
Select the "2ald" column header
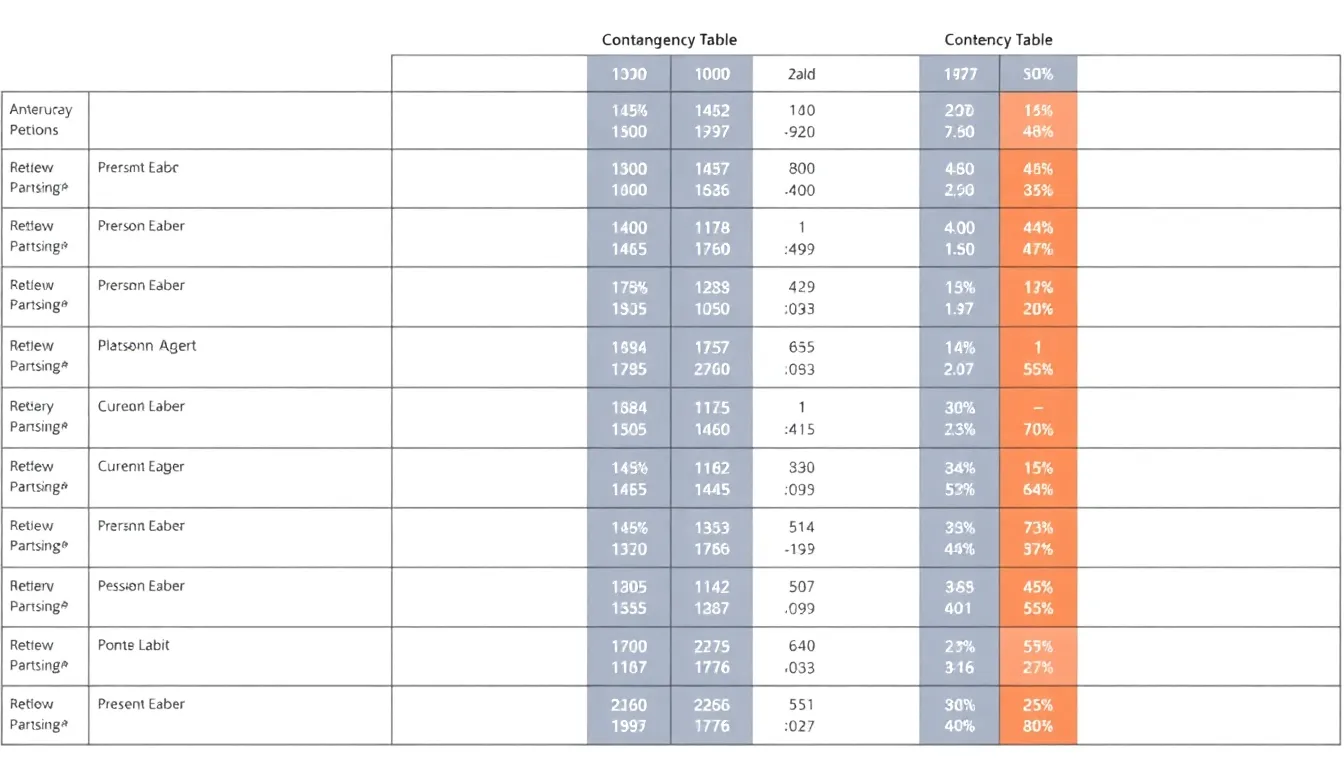(801, 74)
